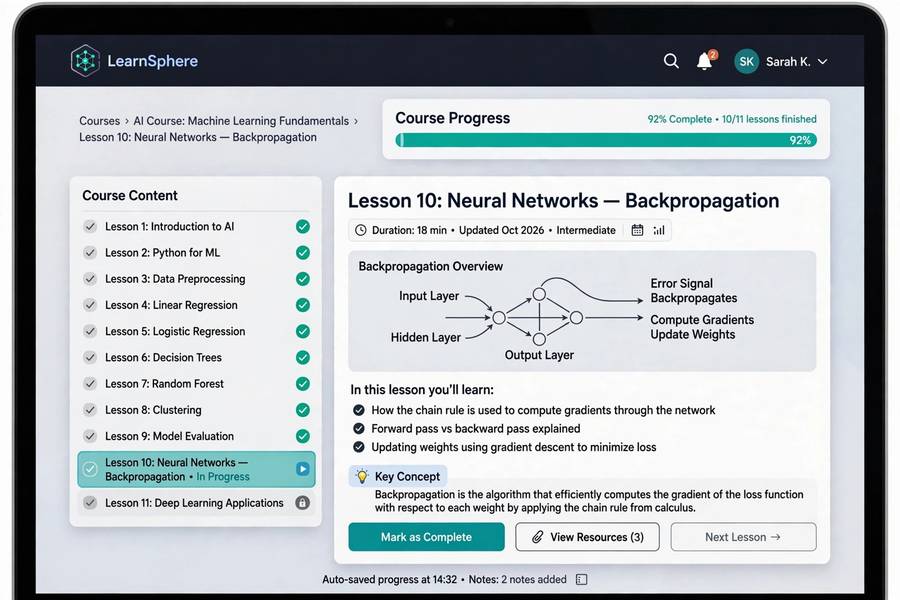The image size is (900, 600).
Task: Click Lesson 10 breadcrumb text
Action: tap(198, 137)
